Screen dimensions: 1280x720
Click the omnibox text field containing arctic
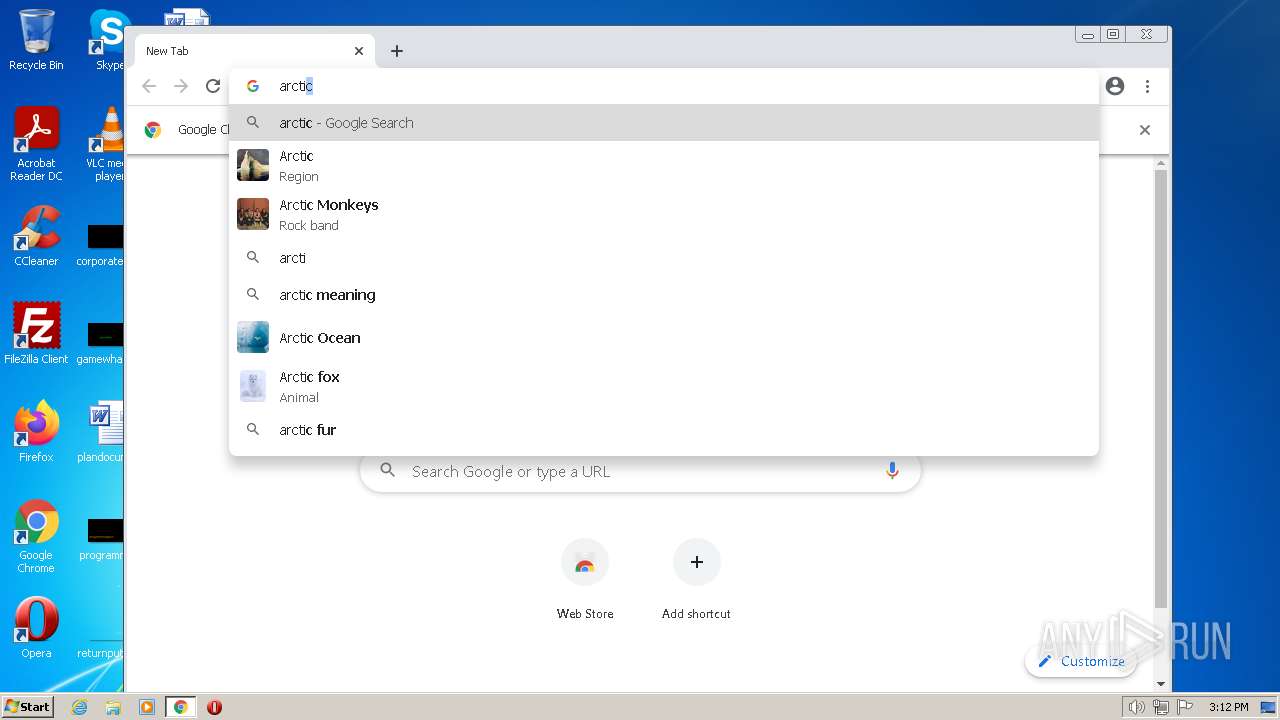click(664, 86)
